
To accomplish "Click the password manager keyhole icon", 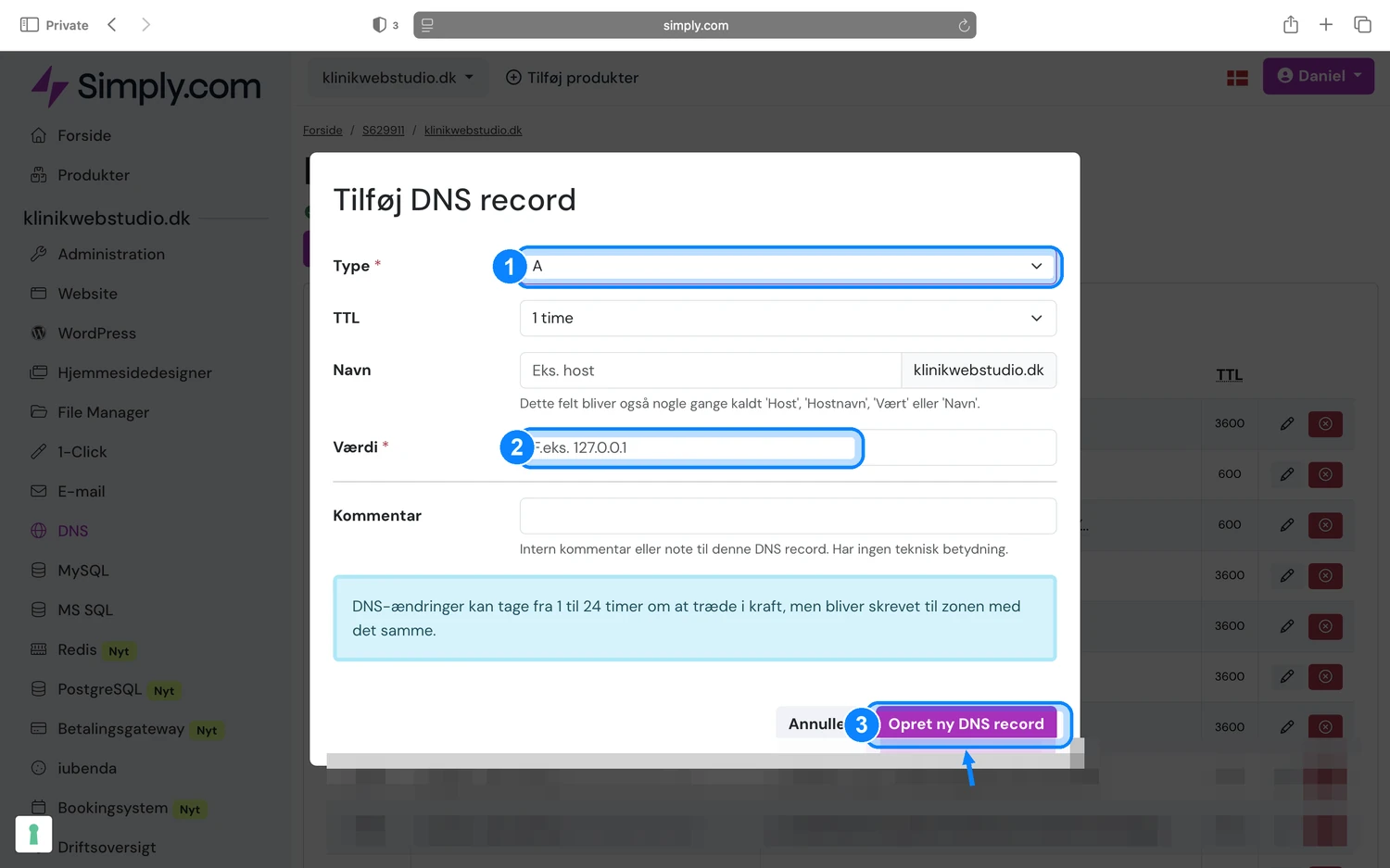I will pyautogui.click(x=33, y=835).
